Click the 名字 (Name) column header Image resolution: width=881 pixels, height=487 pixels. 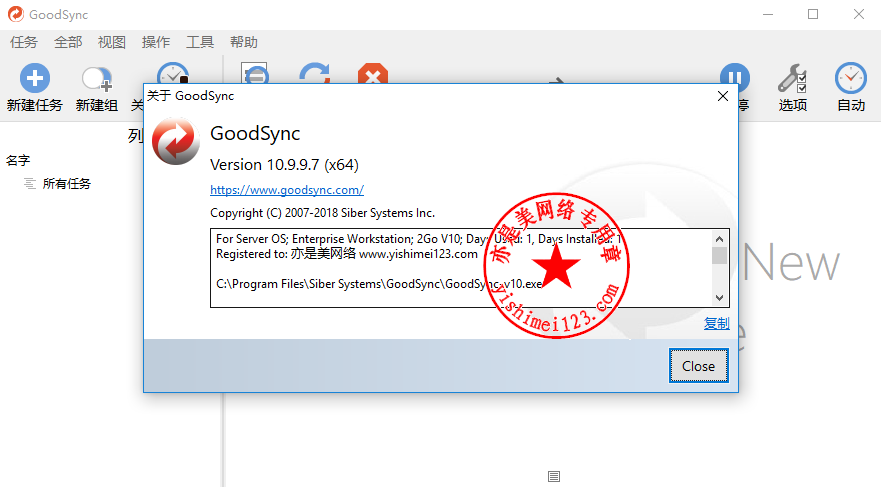pos(18,161)
